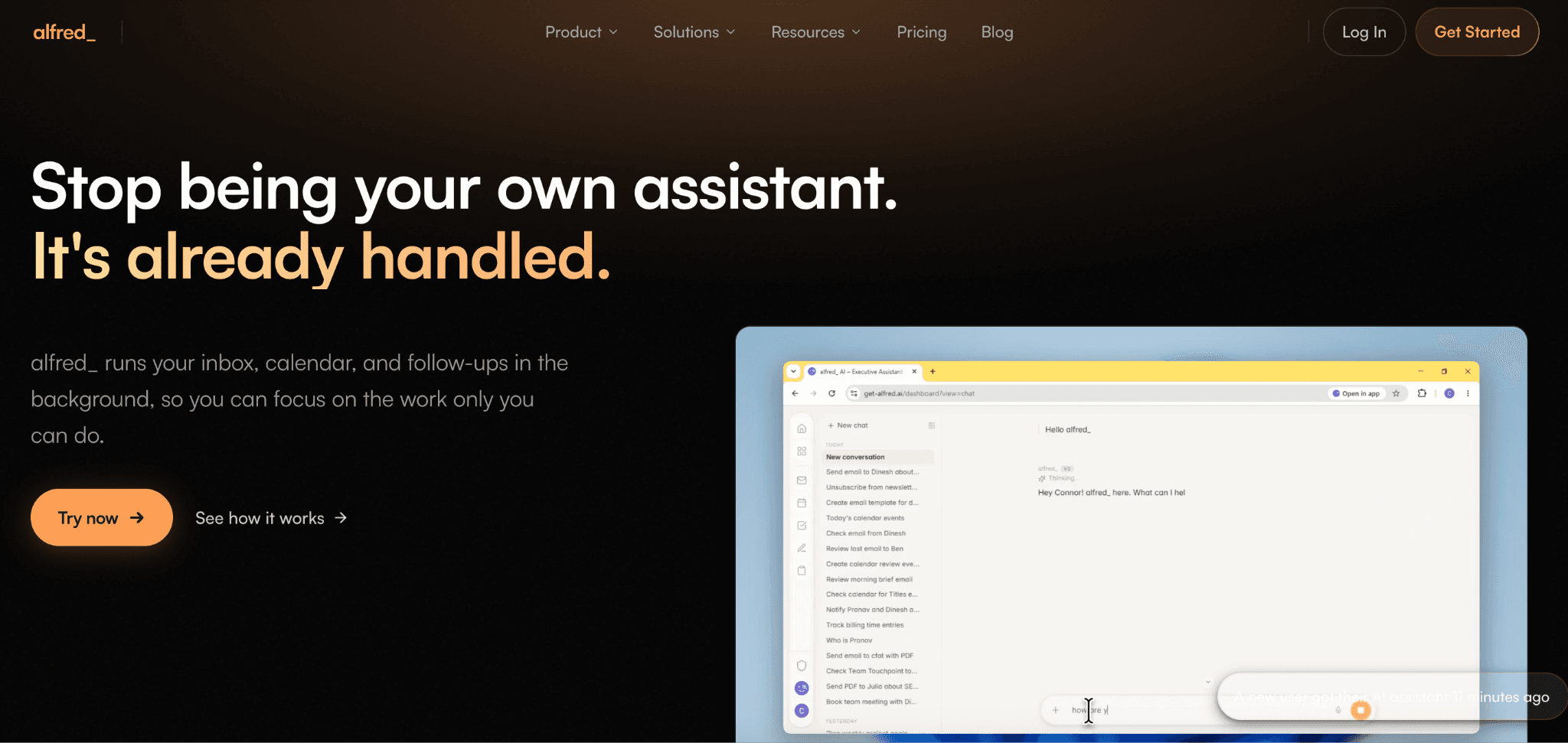The width and height of the screenshot is (1568, 743).
Task: Open the tasks checkmark icon in demo sidebar
Action: (802, 526)
